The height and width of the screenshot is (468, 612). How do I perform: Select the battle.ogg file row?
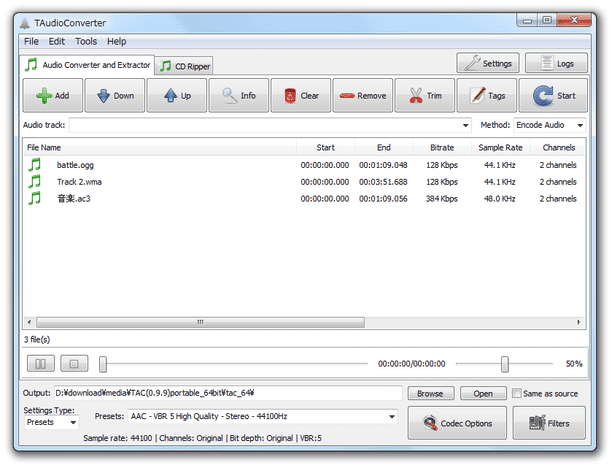tap(304, 165)
